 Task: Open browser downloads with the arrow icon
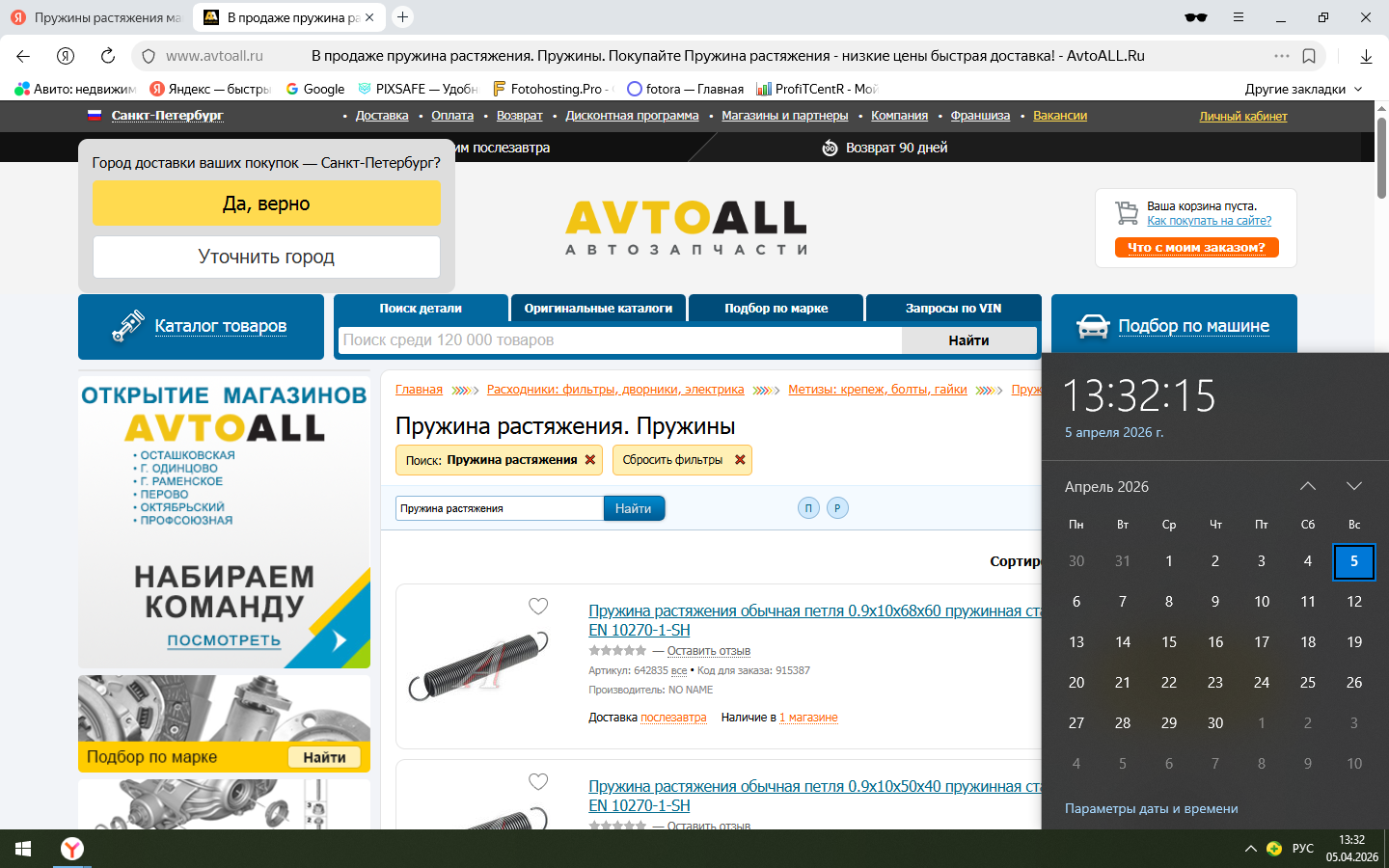coord(1366,56)
